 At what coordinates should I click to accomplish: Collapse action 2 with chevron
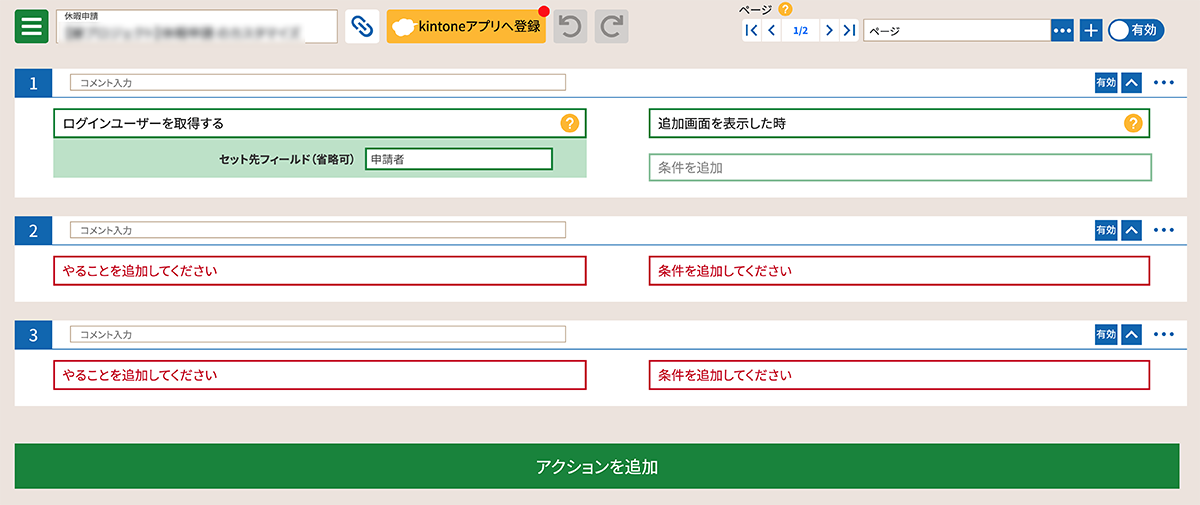[x=1131, y=231]
